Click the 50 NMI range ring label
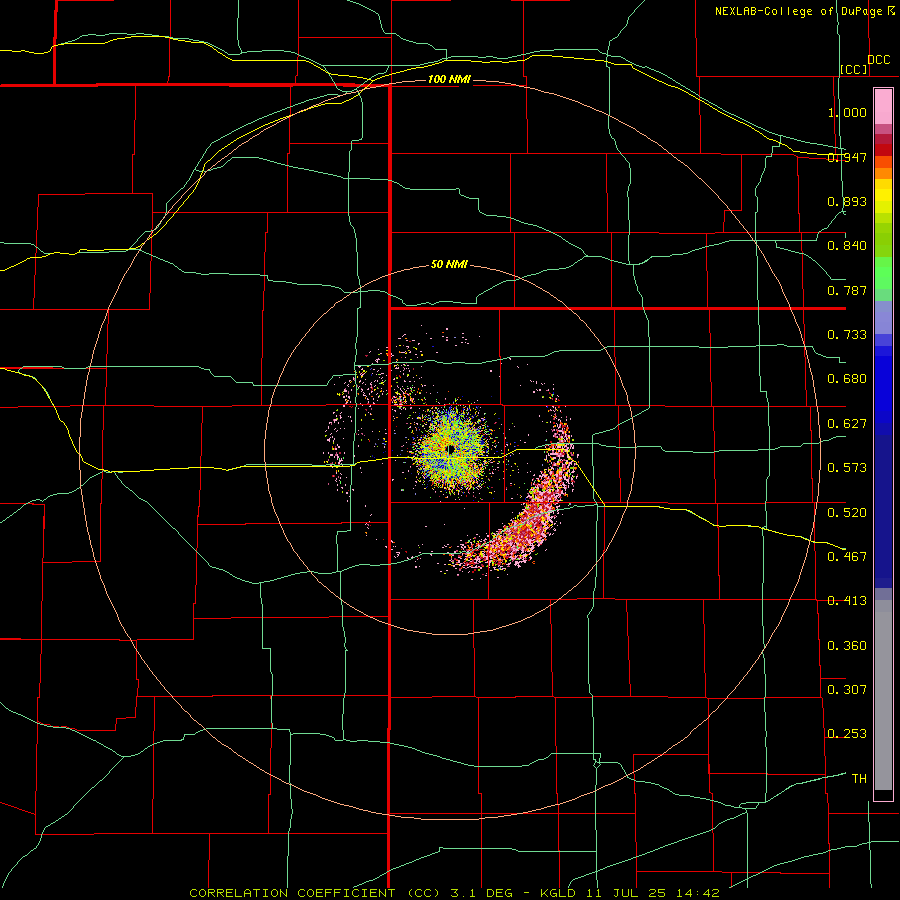Viewport: 900px width, 900px height. click(449, 264)
